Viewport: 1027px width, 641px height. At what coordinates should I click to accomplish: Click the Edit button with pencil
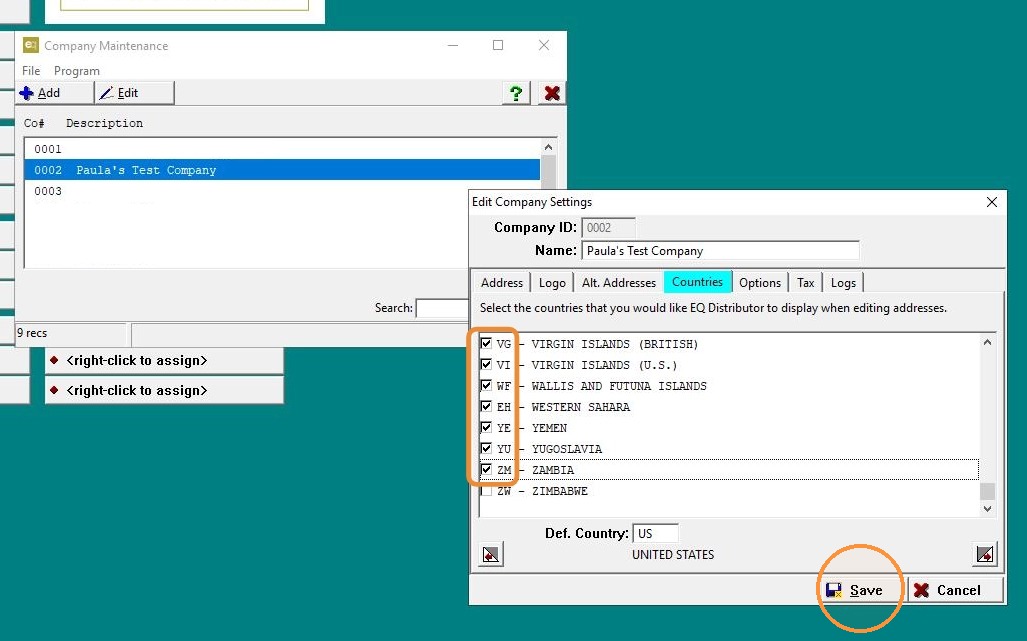click(x=135, y=93)
